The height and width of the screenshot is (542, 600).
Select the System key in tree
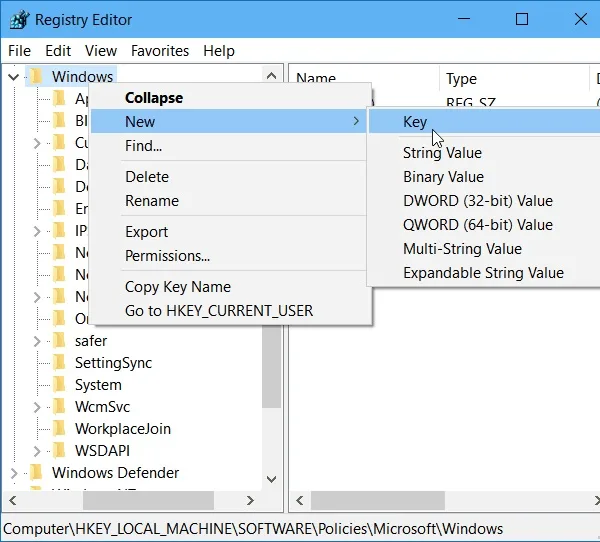pyautogui.click(x=98, y=385)
